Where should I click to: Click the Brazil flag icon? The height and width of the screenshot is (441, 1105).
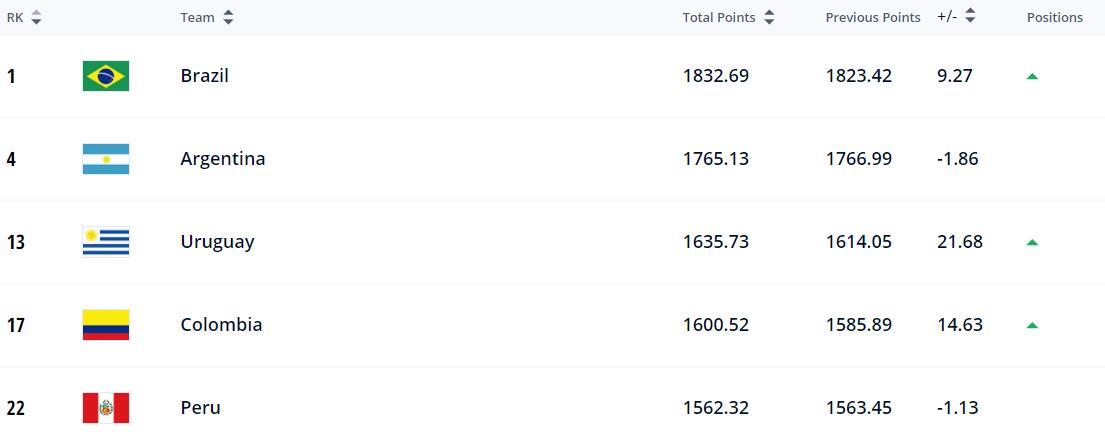click(x=105, y=76)
